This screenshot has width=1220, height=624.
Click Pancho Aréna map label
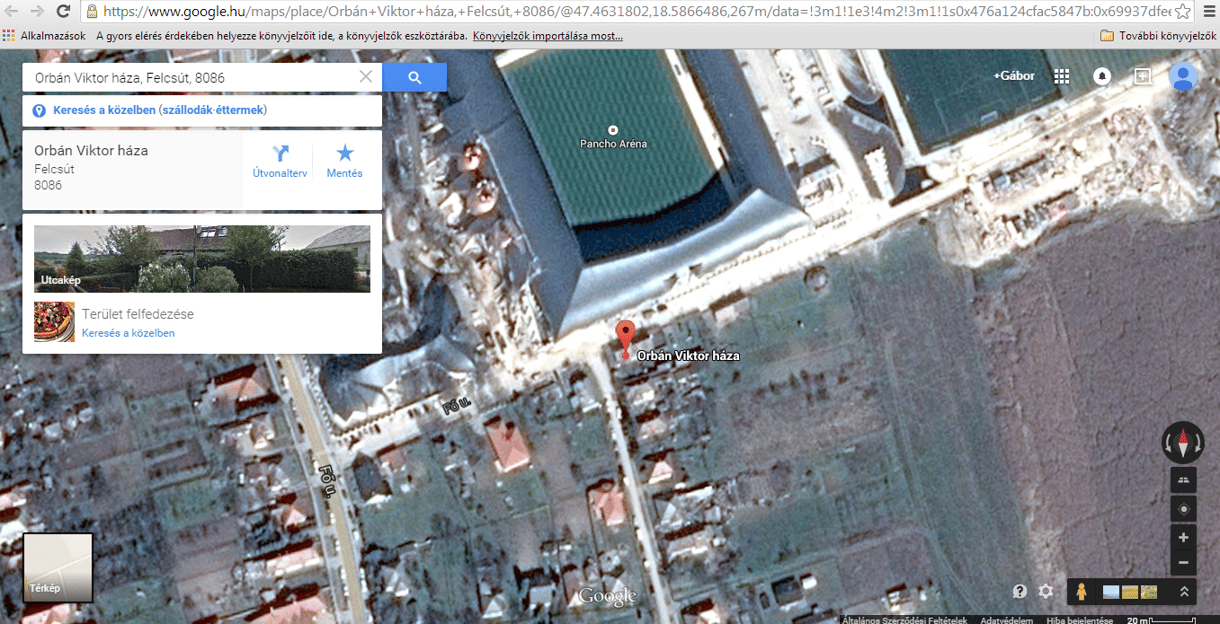tap(613, 143)
